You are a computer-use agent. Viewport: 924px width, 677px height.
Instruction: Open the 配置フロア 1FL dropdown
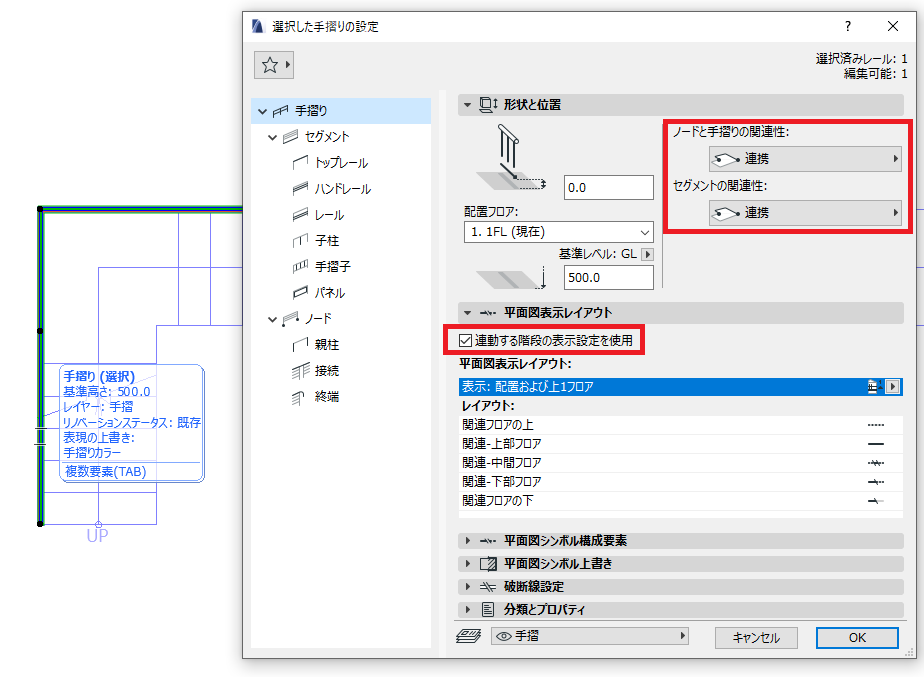[559, 232]
